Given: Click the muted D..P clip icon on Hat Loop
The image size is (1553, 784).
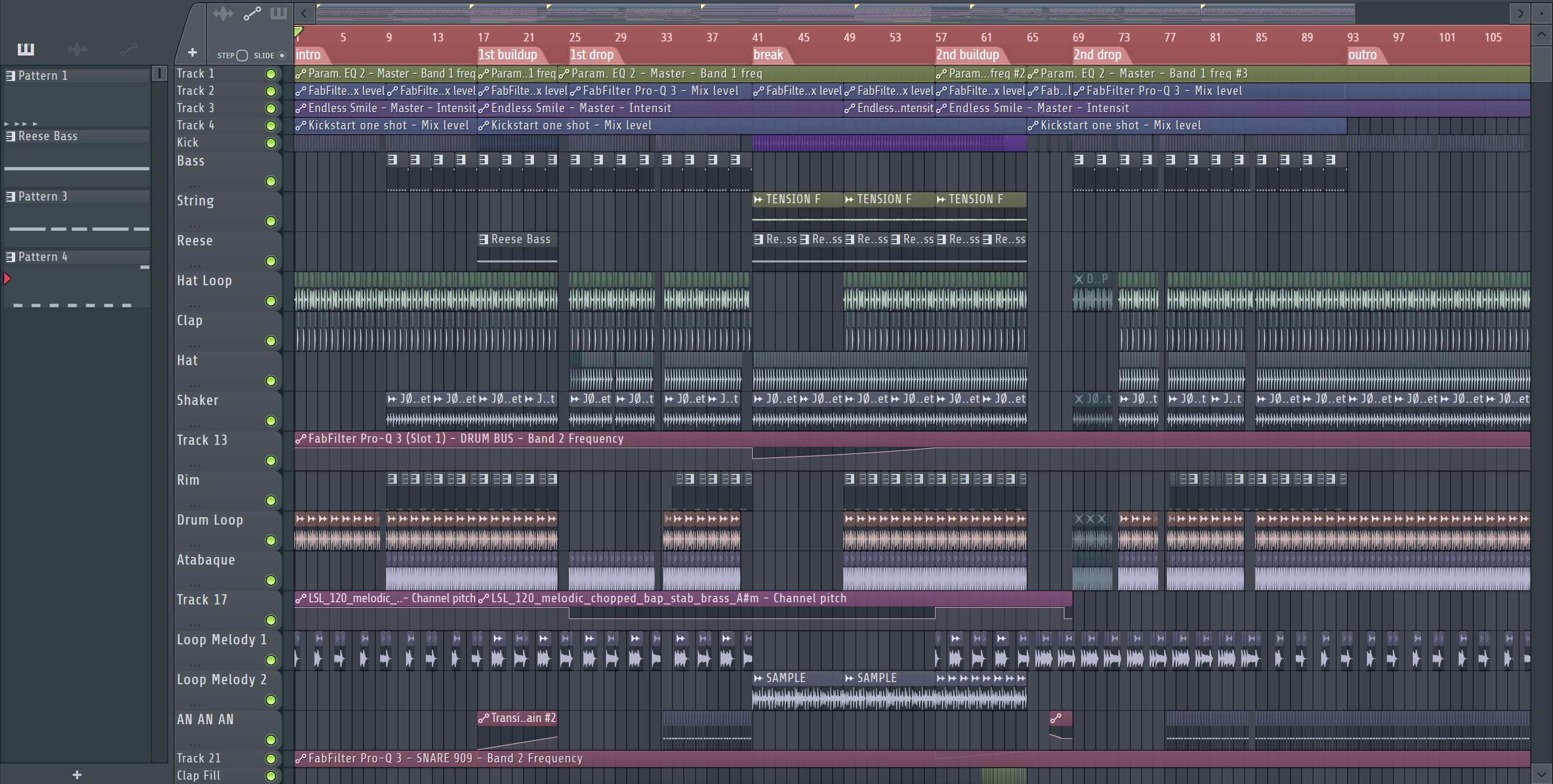Looking at the screenshot, I should [x=1078, y=279].
